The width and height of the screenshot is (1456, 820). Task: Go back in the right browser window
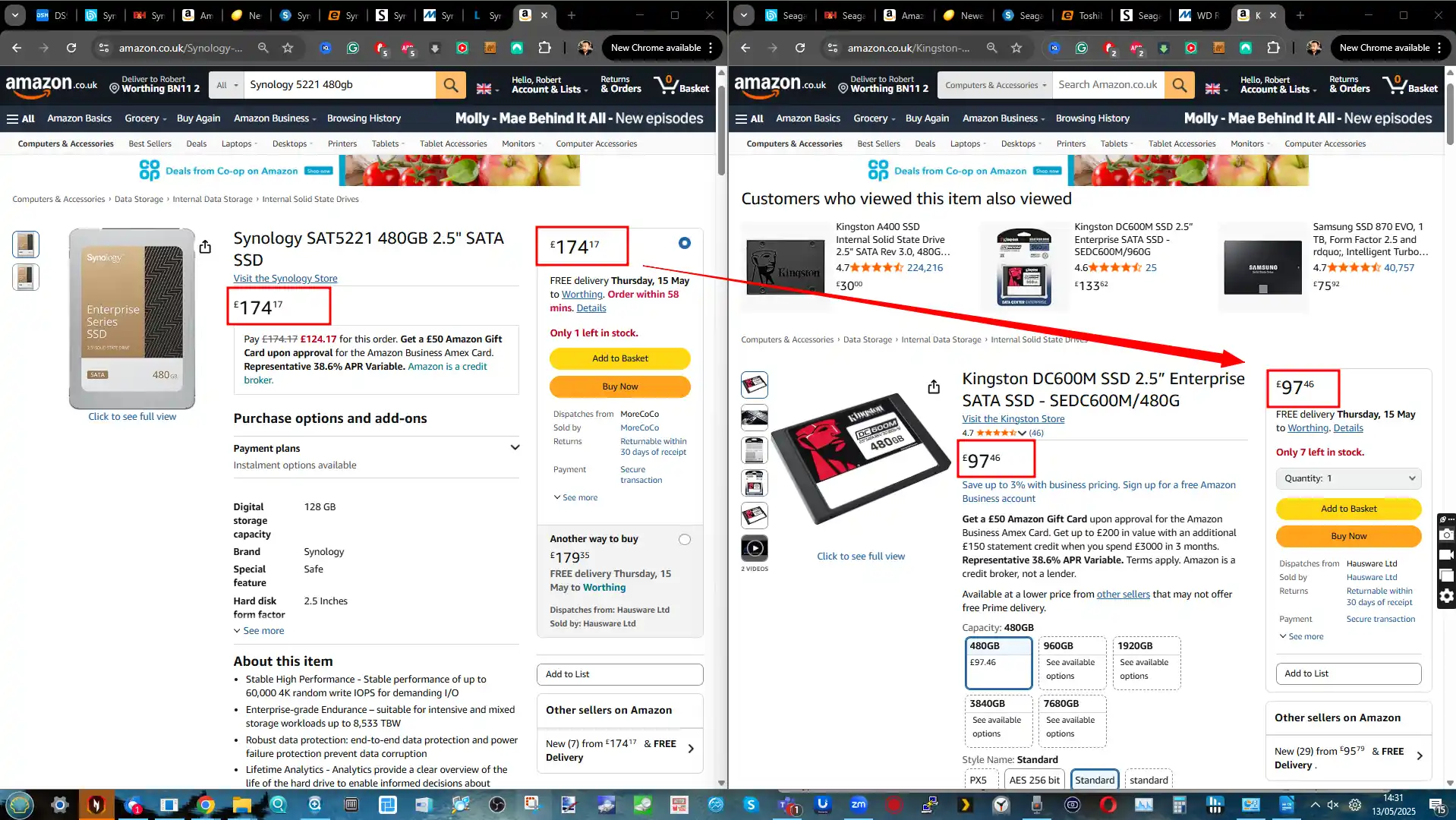[x=745, y=48]
